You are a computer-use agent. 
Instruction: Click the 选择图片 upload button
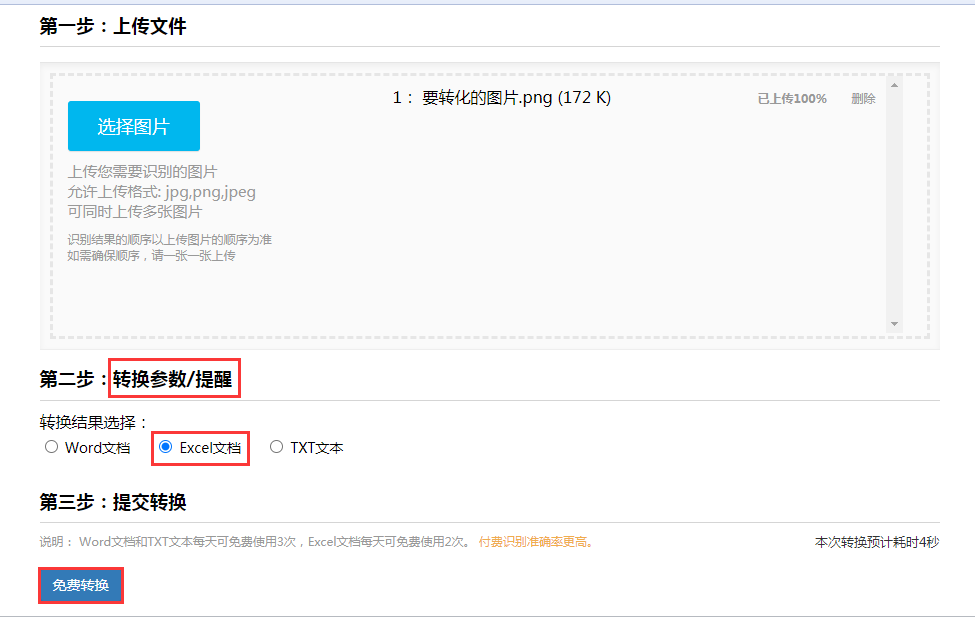click(134, 126)
